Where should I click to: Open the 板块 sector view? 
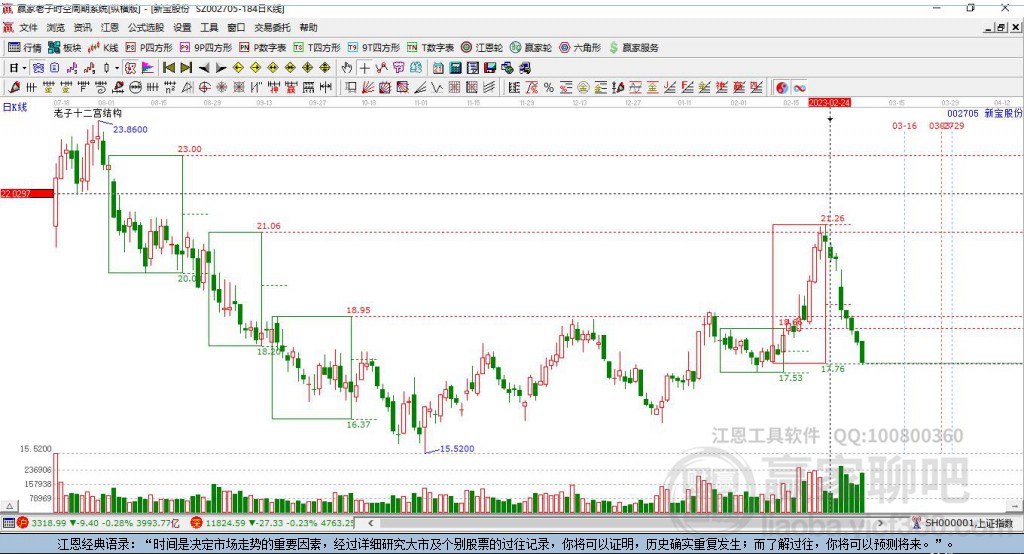tap(64, 48)
